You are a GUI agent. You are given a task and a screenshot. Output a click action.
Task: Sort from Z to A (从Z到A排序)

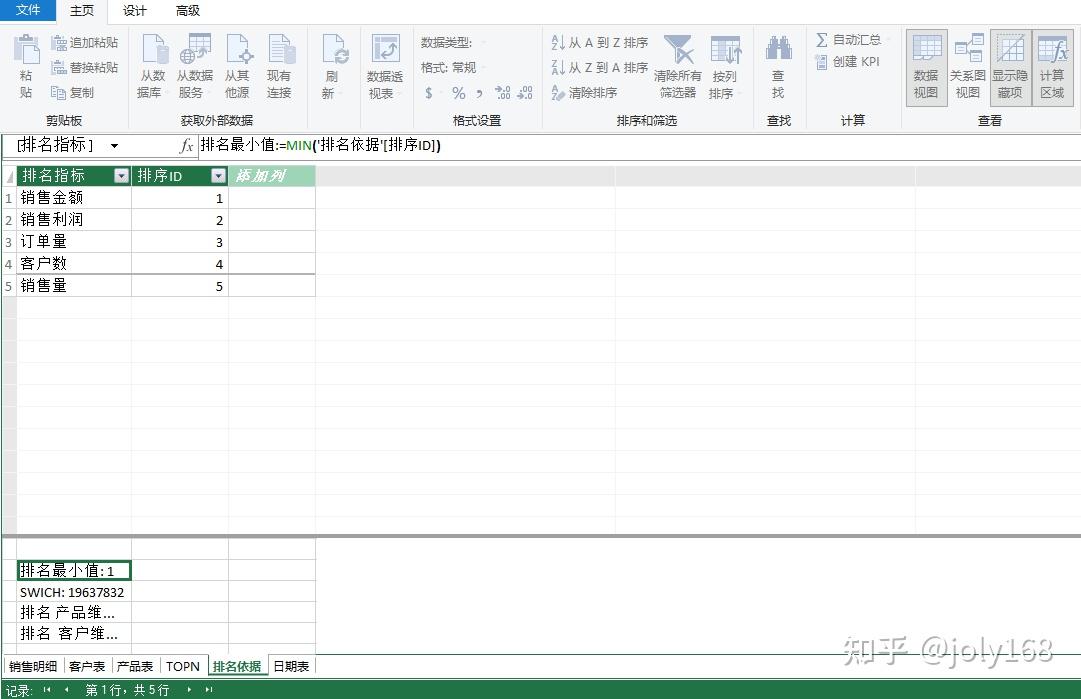600,68
